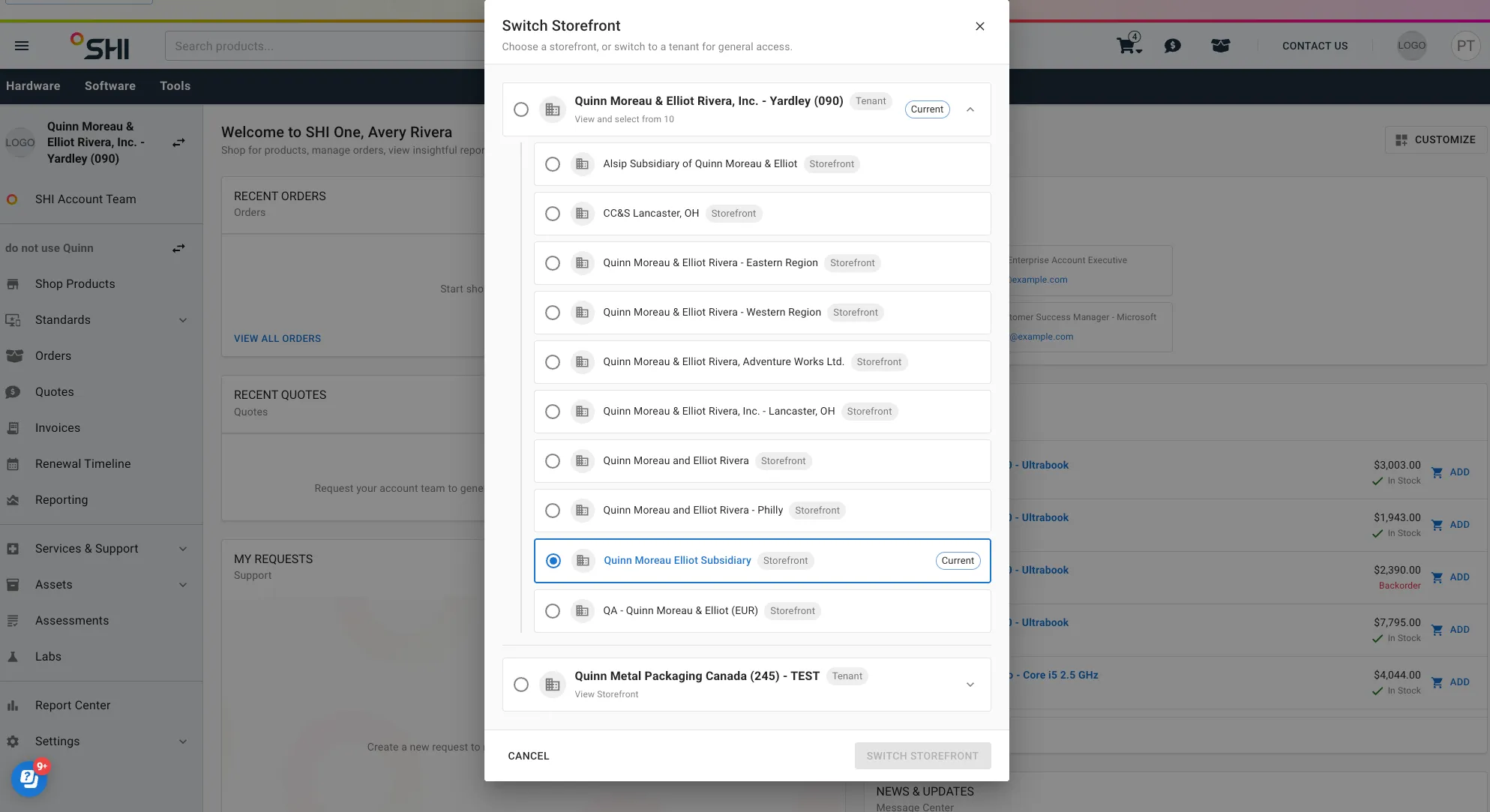Click swap arrows next to do not use Quinn
This screenshot has height=812, width=1490.
(x=178, y=248)
